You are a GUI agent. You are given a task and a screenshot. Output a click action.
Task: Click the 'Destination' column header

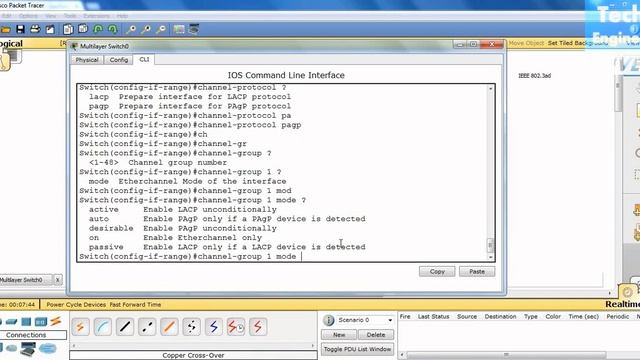(x=500, y=316)
